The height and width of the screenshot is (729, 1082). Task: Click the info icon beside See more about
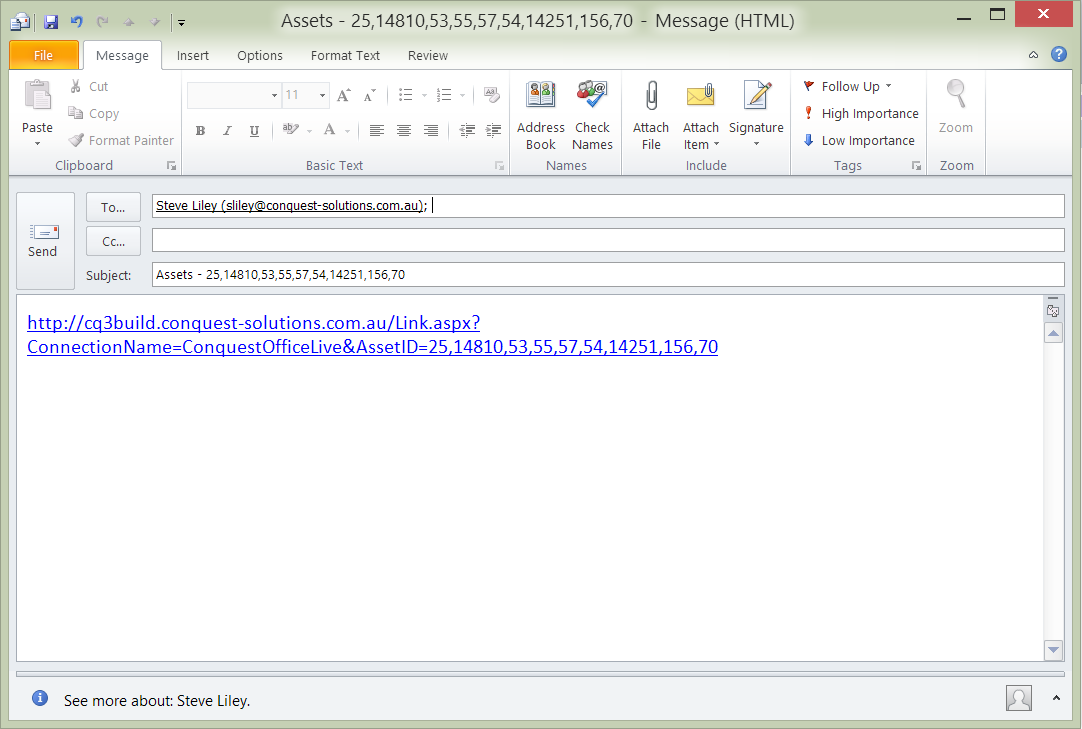click(x=40, y=698)
